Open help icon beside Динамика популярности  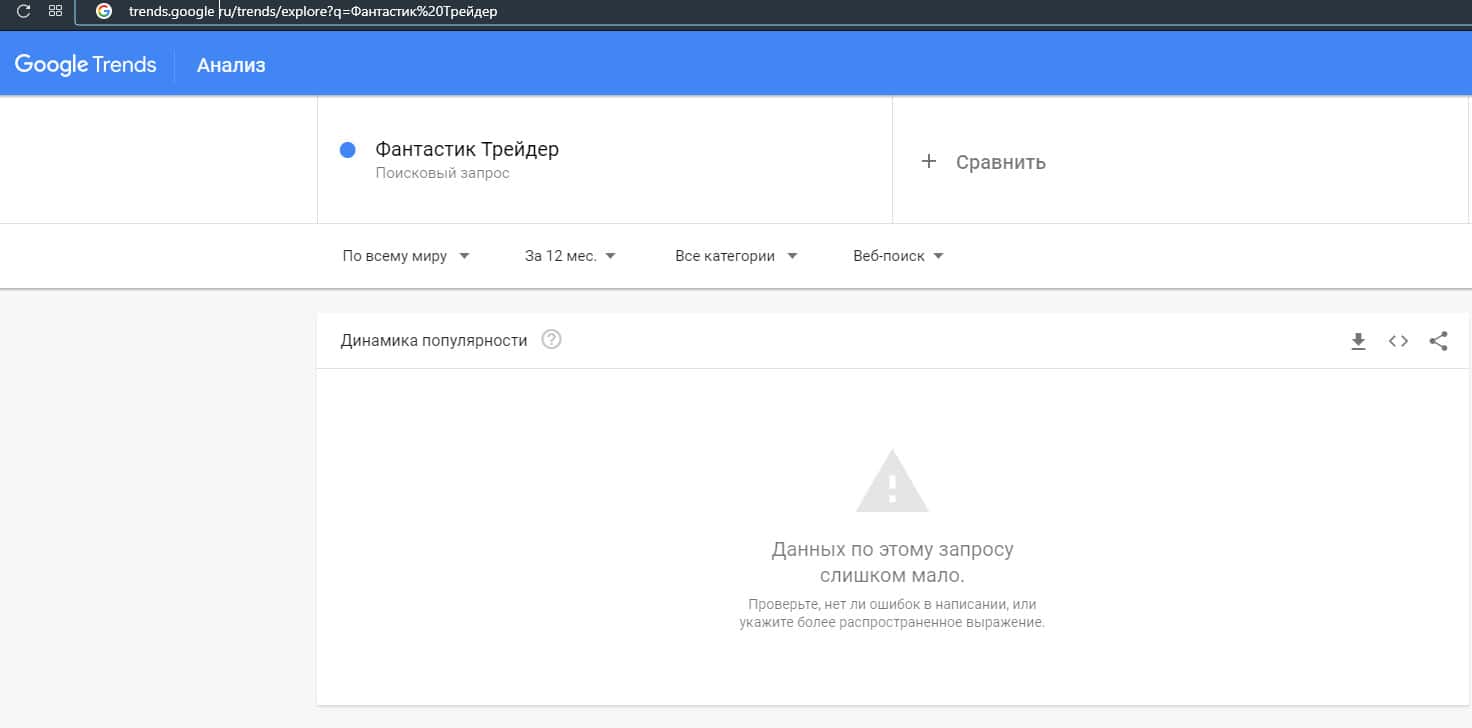[x=551, y=340]
